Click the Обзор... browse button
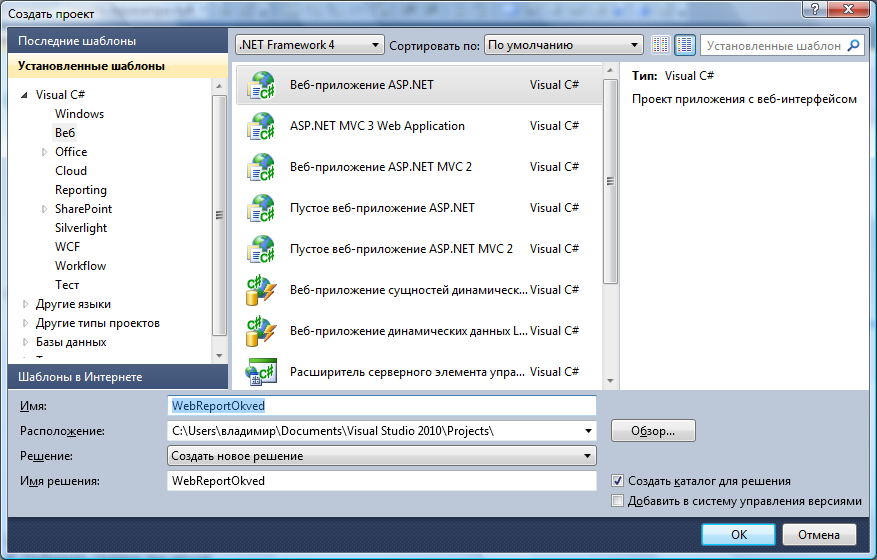Image resolution: width=877 pixels, height=560 pixels. point(653,431)
